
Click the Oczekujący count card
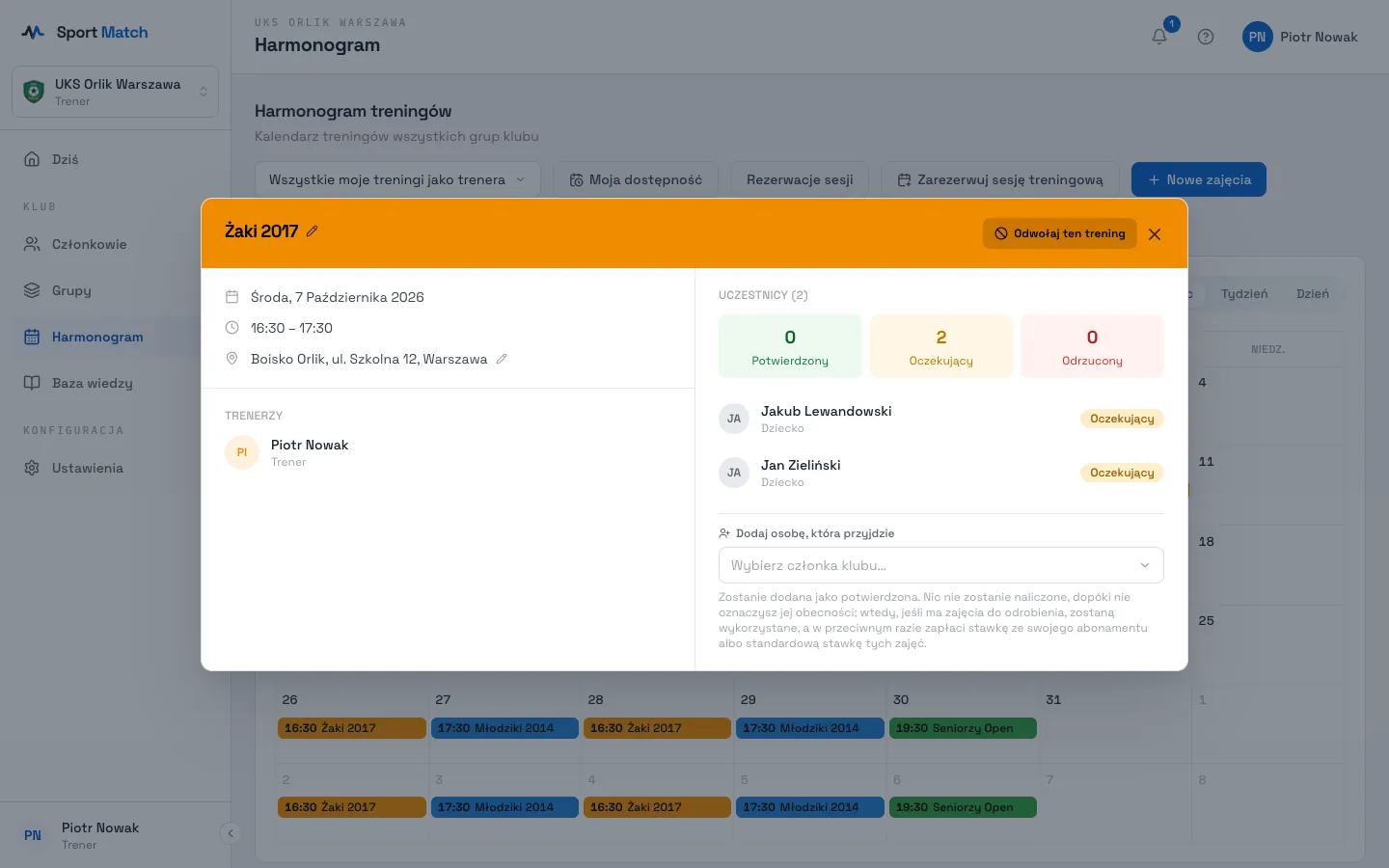tap(941, 346)
